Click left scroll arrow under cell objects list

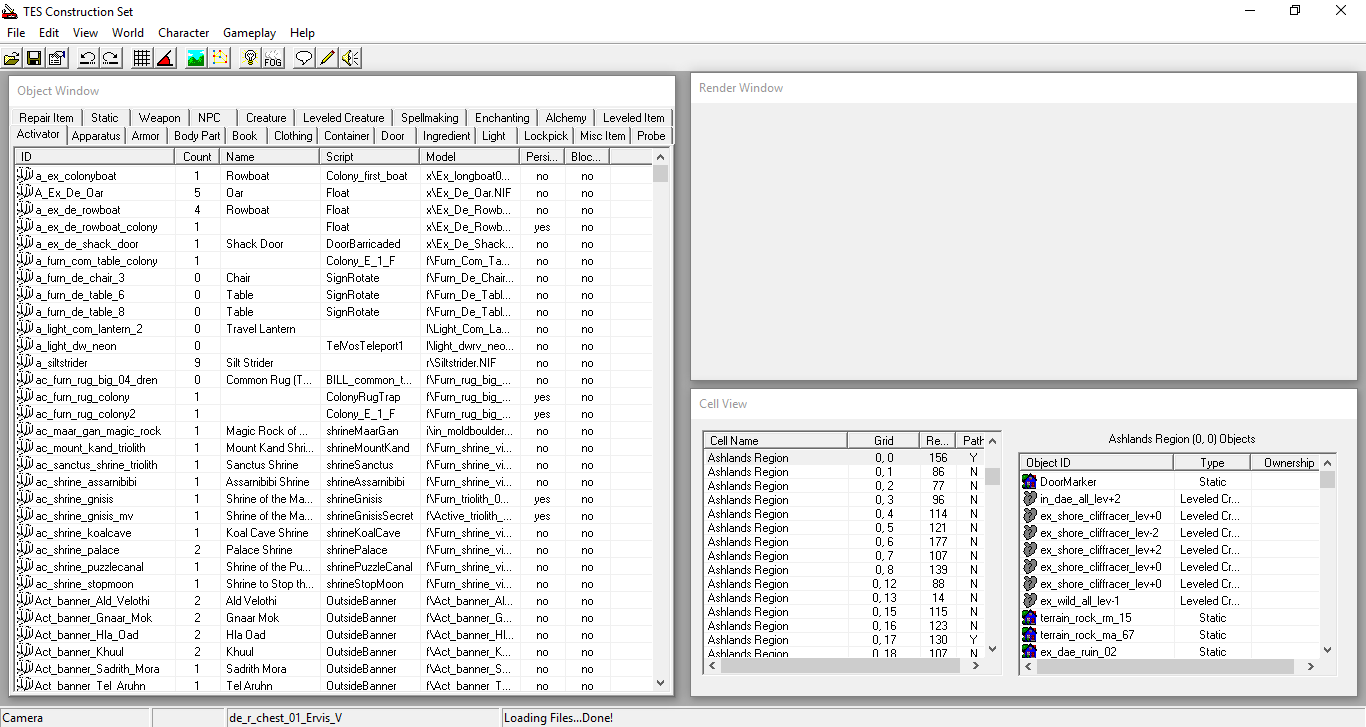click(1029, 666)
